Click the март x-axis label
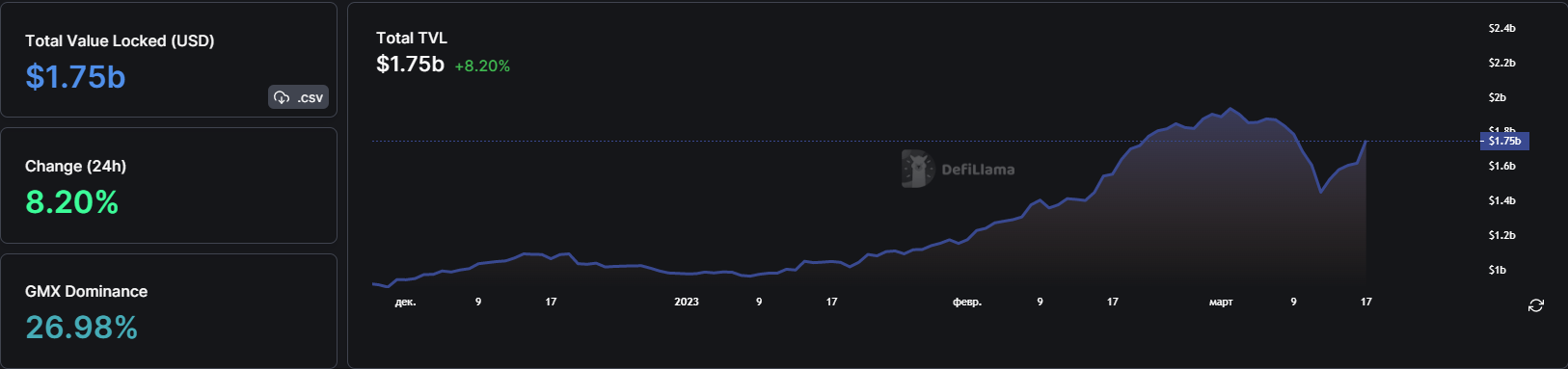 pos(1221,302)
